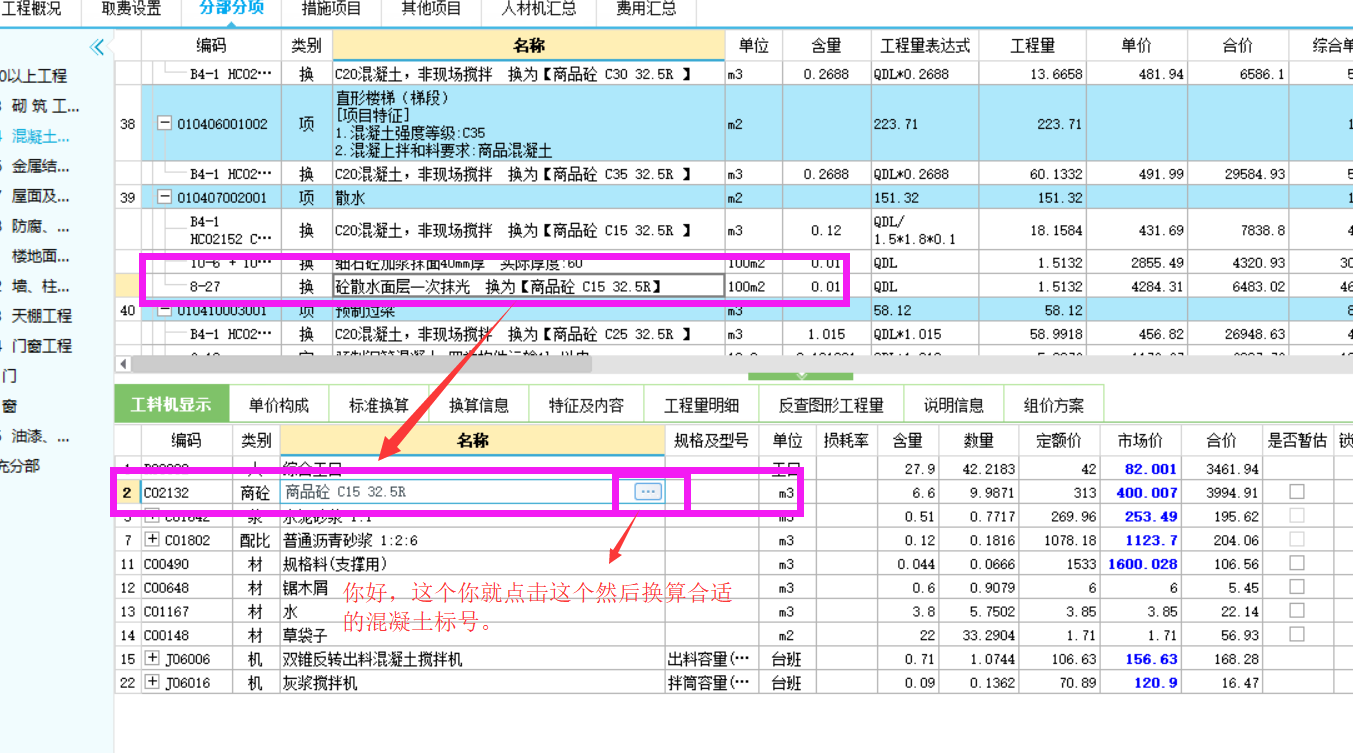Expand machine J06016 灰浆搅拌机 node
Screen dimensions: 1353x753
(x=152, y=683)
